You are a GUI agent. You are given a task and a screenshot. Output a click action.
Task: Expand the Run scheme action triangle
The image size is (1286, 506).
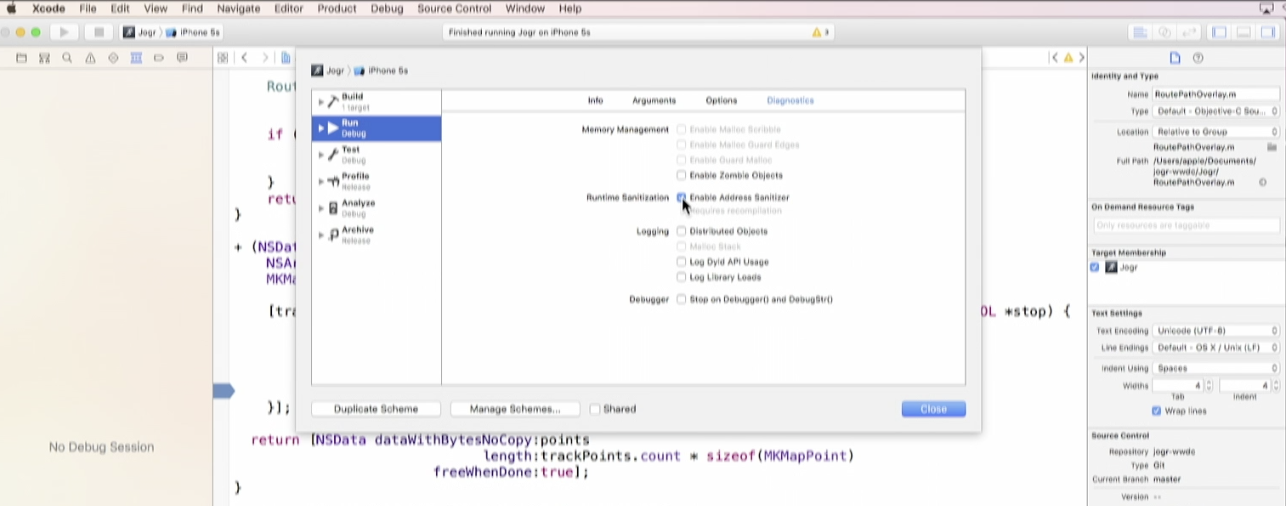tap(321, 128)
